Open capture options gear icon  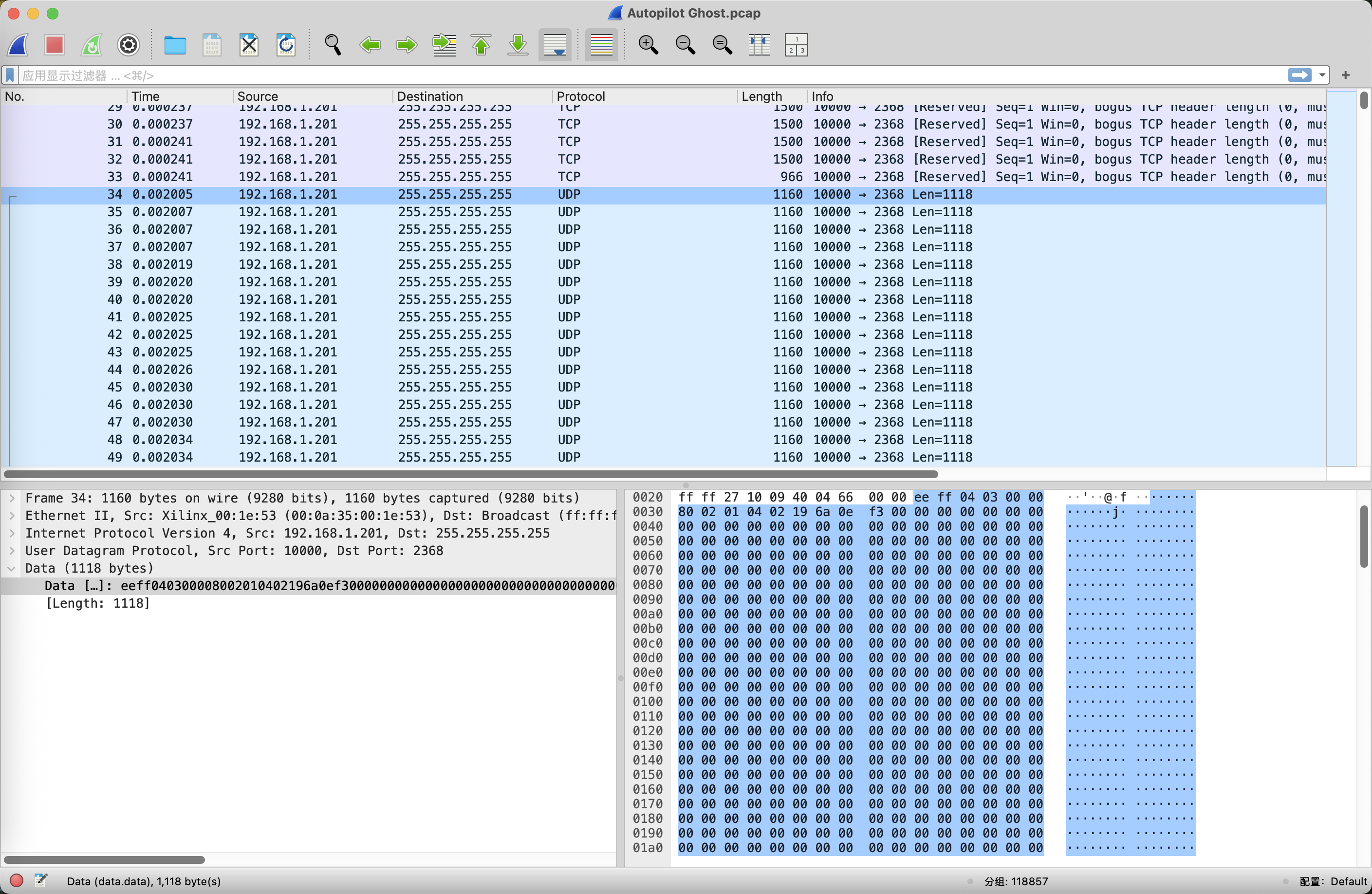click(129, 44)
